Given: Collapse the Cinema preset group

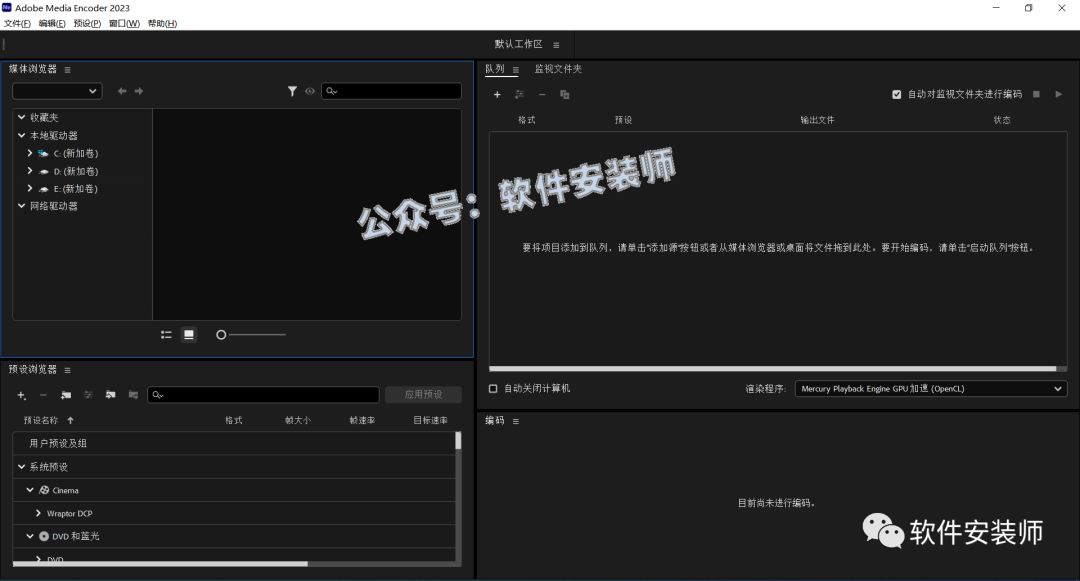Looking at the screenshot, I should [x=30, y=490].
